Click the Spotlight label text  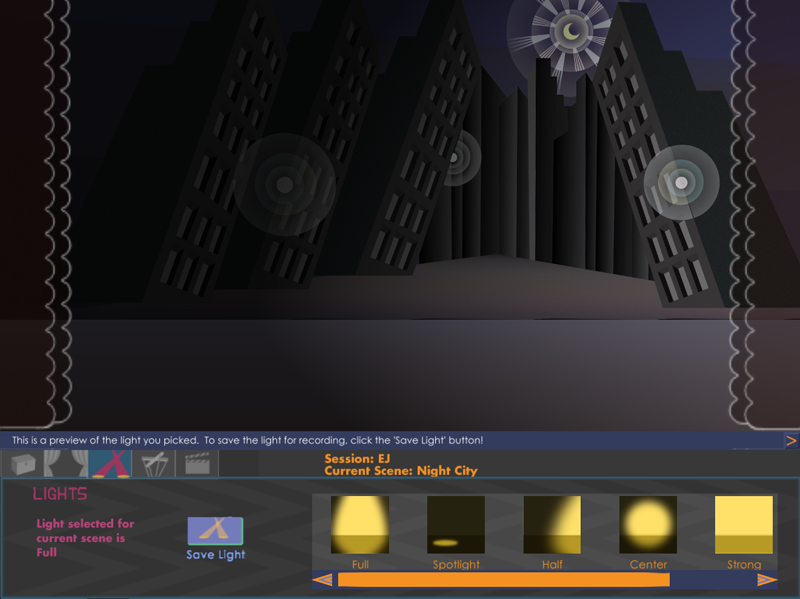point(456,564)
